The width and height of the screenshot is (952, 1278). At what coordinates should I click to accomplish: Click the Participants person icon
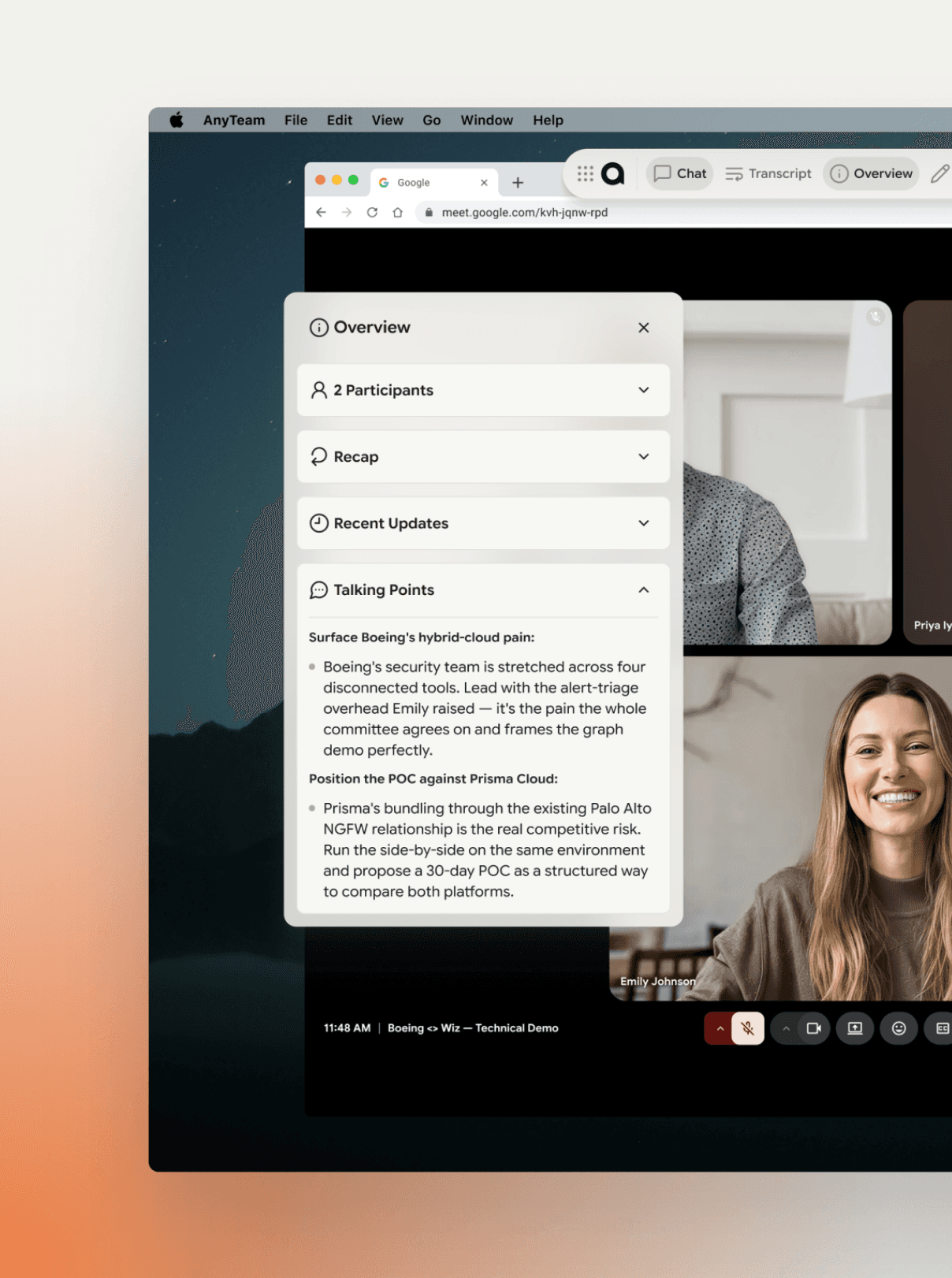point(319,390)
